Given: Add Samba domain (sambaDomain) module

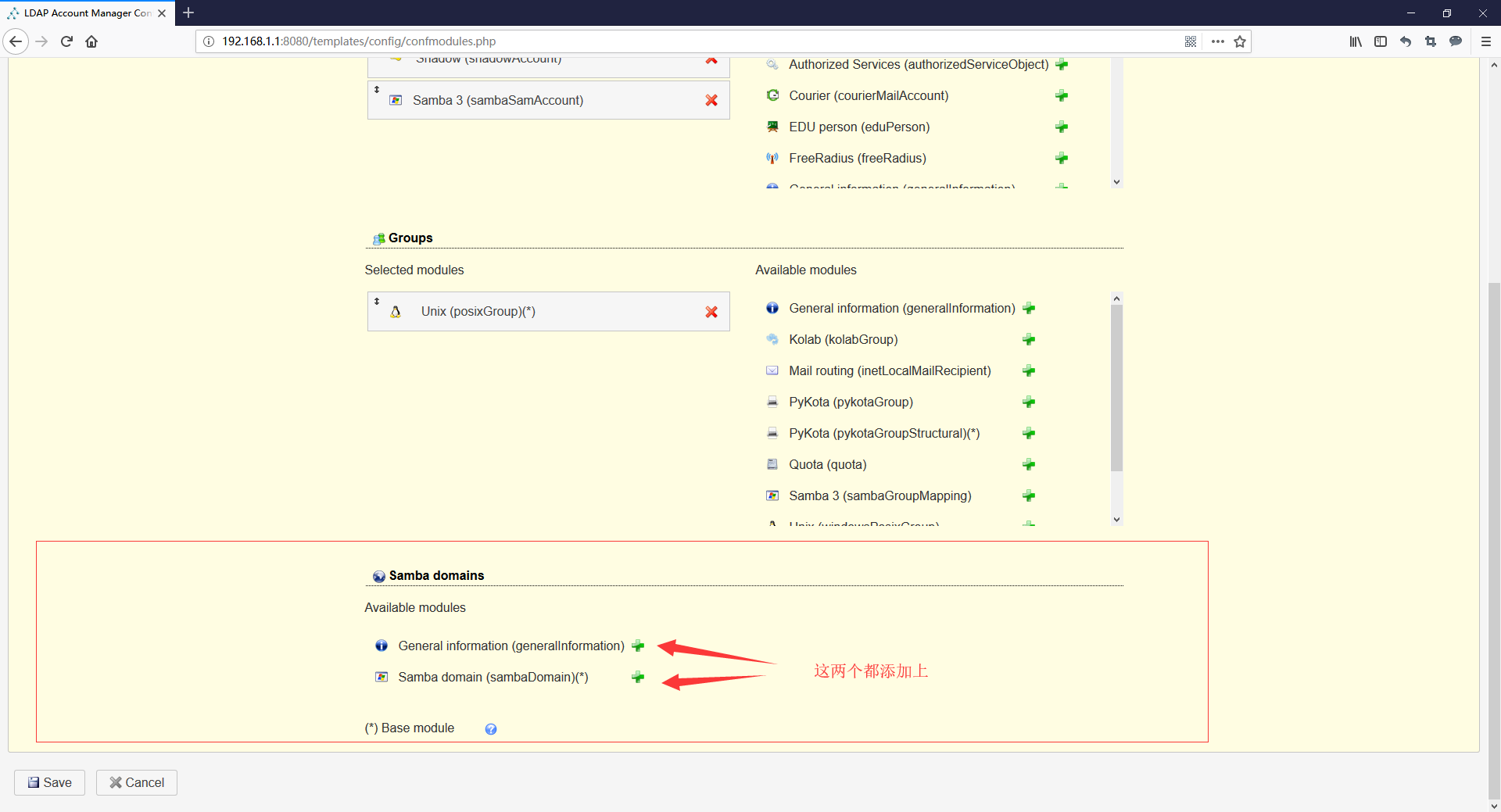Looking at the screenshot, I should coord(638,677).
